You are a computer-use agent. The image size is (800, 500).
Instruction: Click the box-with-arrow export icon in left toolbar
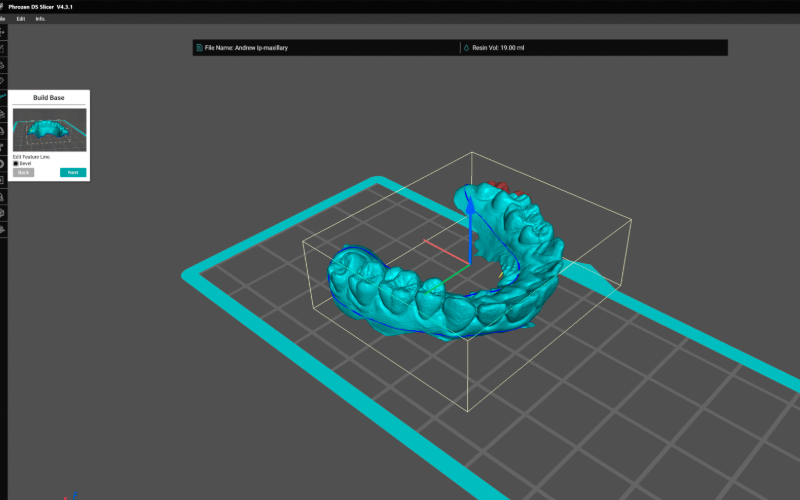3,180
